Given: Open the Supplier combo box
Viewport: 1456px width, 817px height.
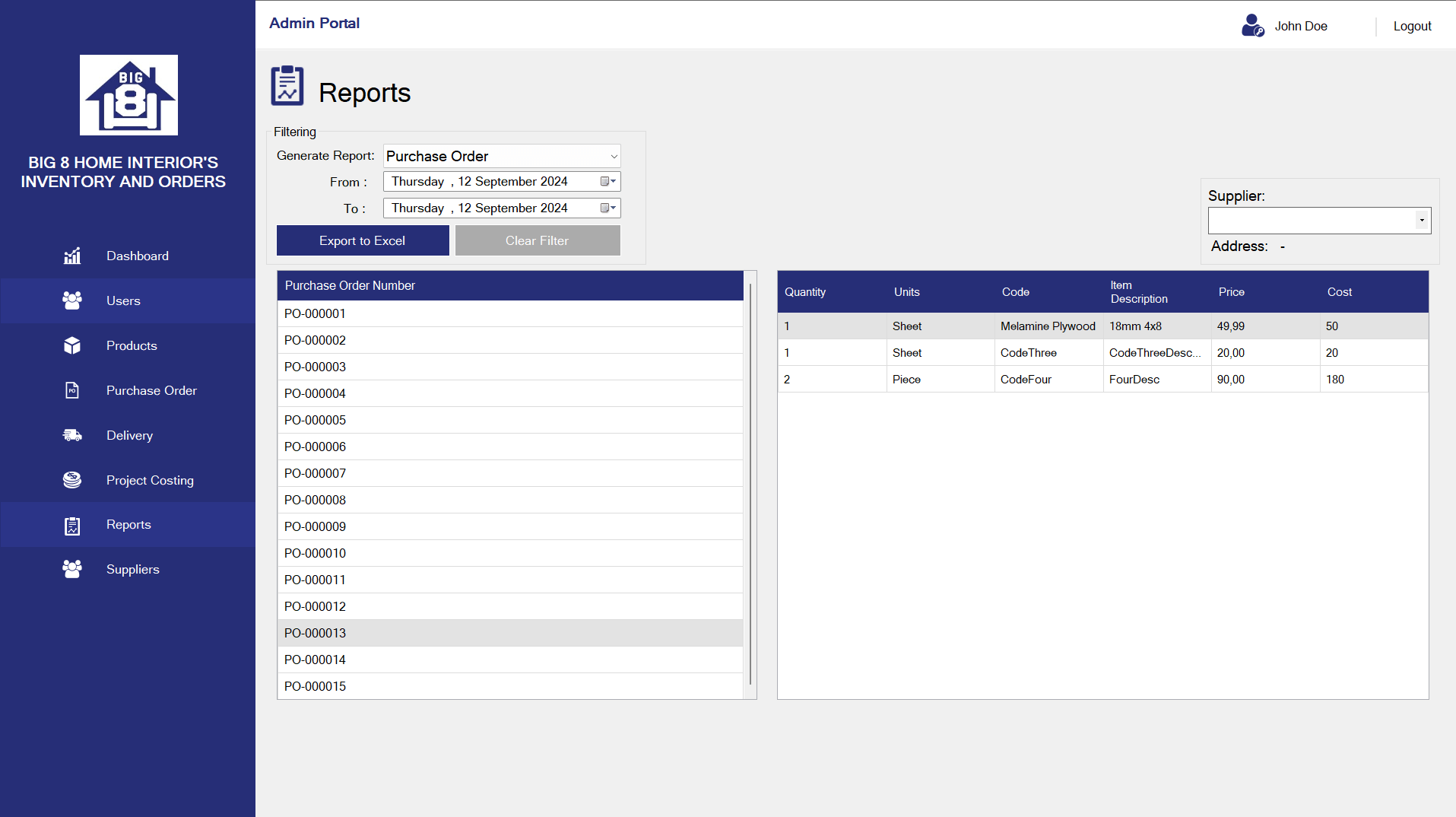Looking at the screenshot, I should 1421,221.
